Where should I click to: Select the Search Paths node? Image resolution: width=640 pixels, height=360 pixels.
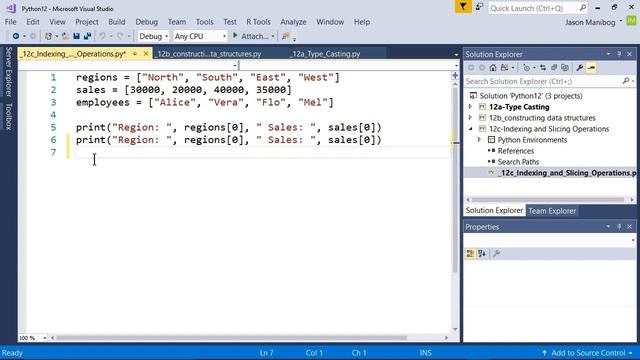pos(518,162)
